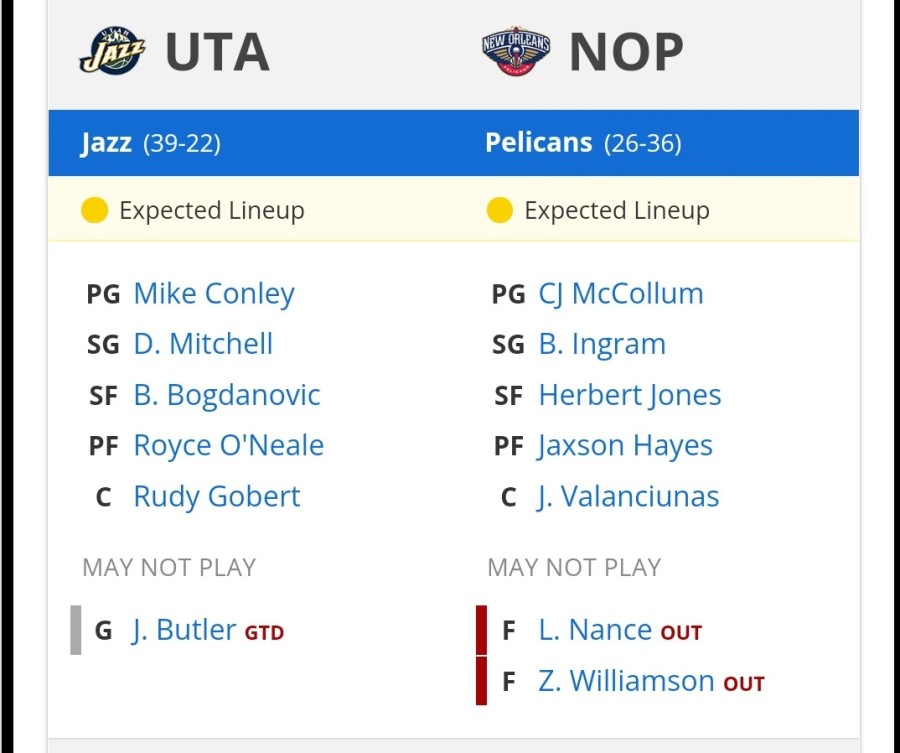Click the Jazz yellow Expected Lineup dot
Screen dimensions: 900x753
coord(95,210)
